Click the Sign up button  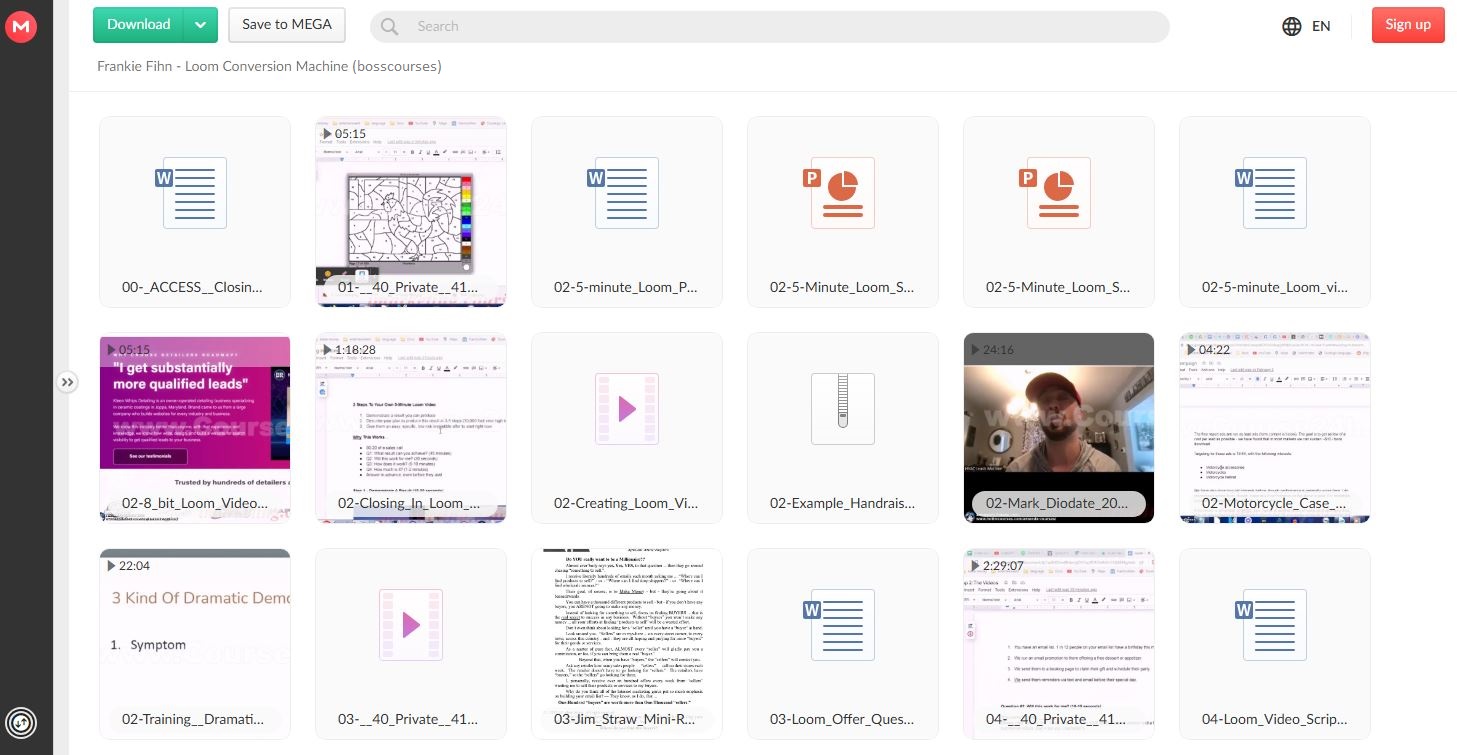point(1408,25)
